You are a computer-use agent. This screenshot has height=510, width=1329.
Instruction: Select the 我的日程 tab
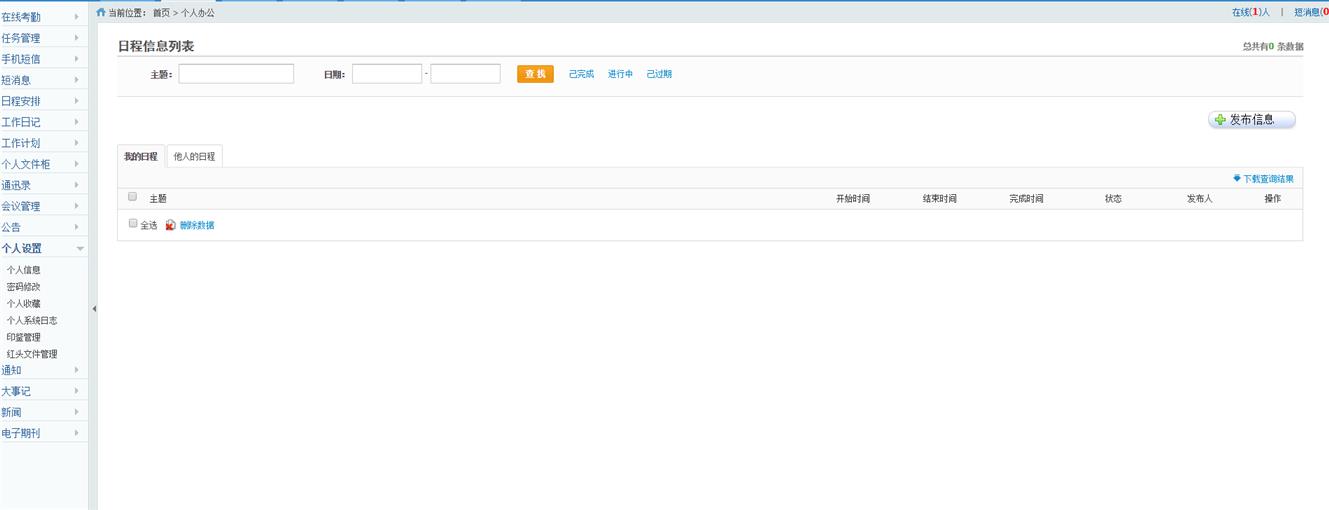[141, 157]
